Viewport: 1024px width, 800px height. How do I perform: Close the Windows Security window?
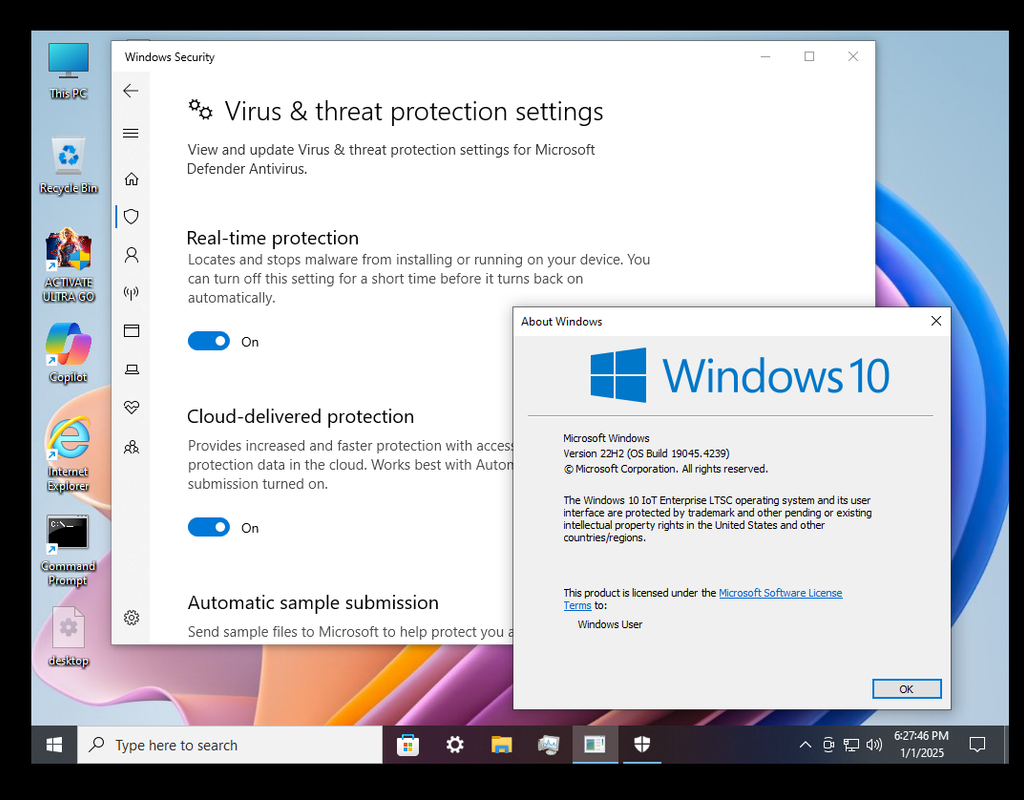[853, 57]
